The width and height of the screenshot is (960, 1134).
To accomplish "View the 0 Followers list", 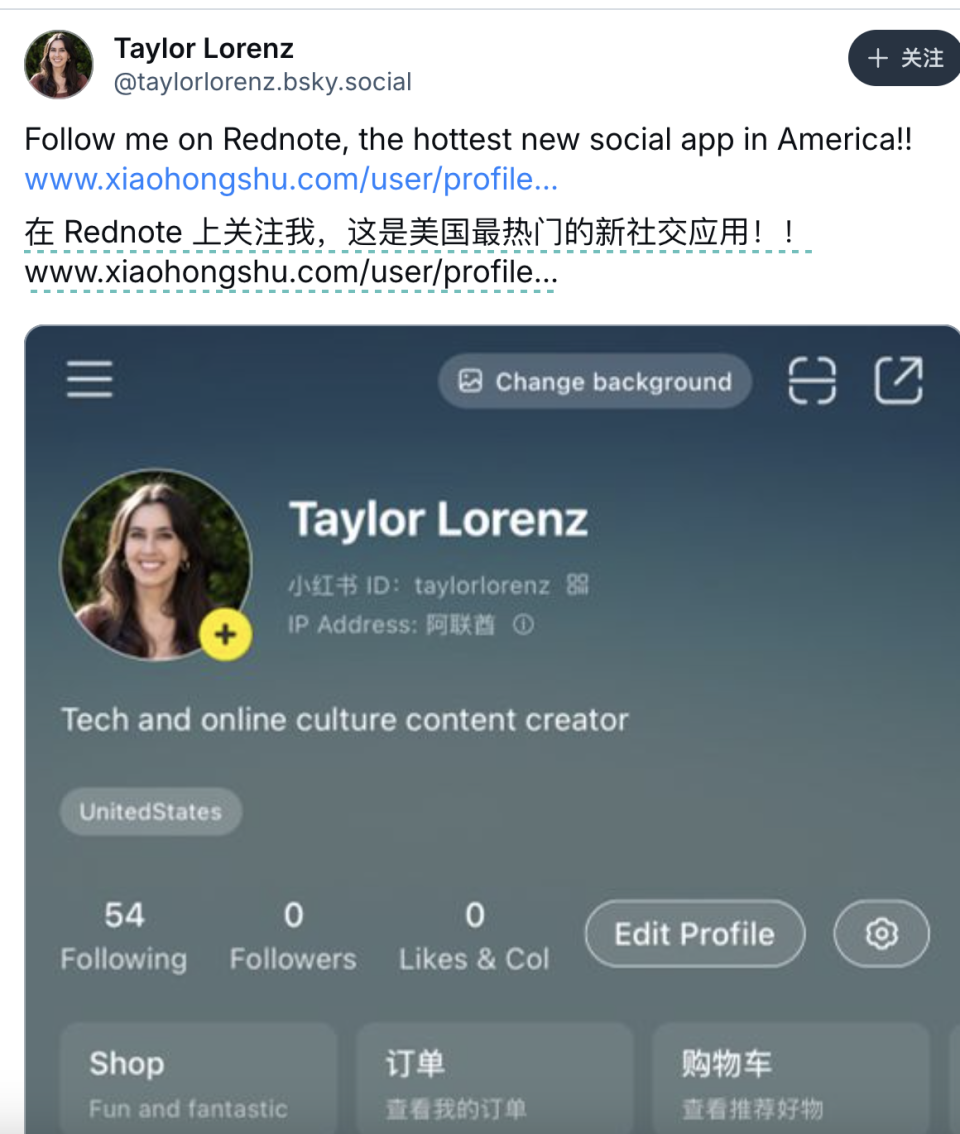I will point(293,936).
